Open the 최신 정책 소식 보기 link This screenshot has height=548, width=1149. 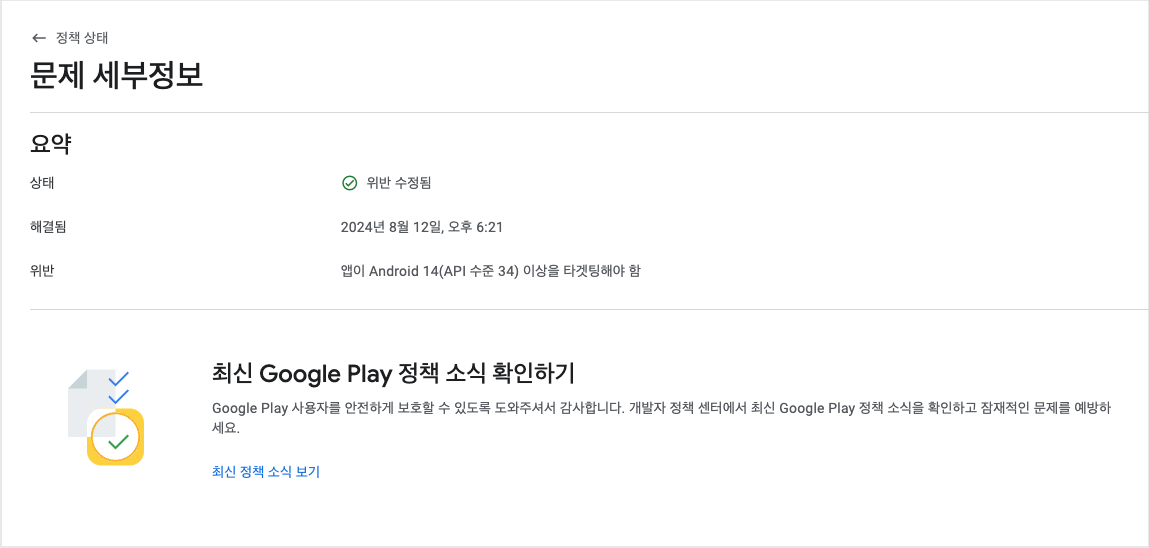[x=266, y=472]
